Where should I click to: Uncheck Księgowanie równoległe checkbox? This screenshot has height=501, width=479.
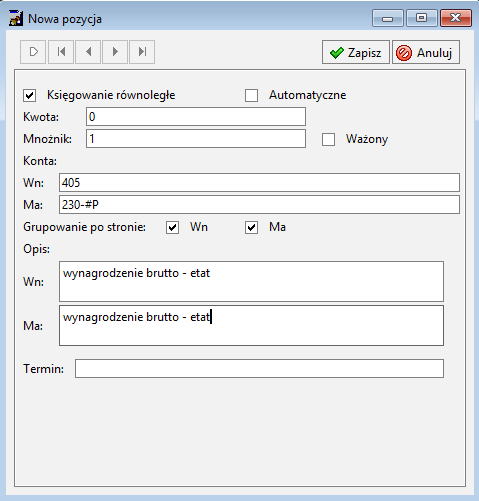(30, 95)
